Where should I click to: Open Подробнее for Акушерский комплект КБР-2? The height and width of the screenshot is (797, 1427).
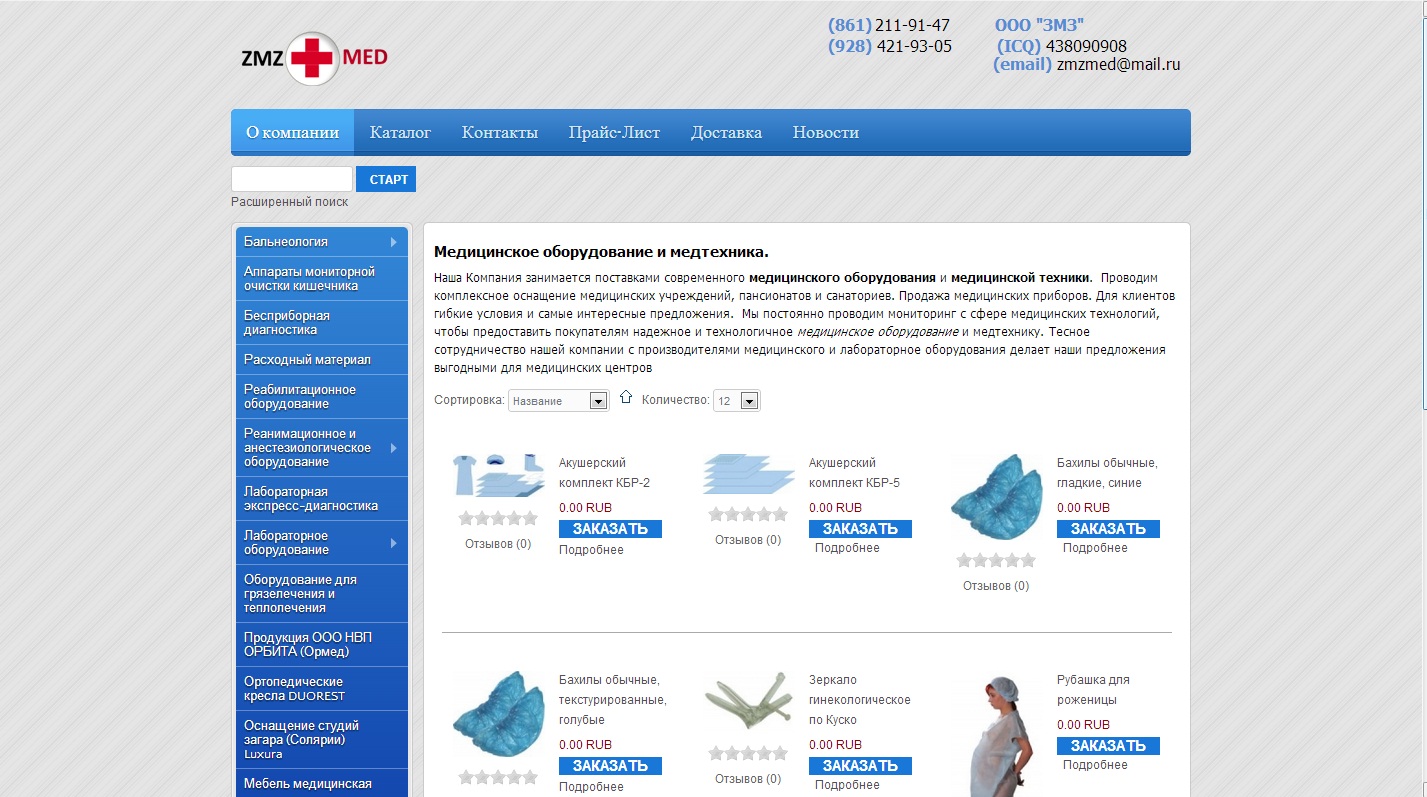(x=591, y=550)
